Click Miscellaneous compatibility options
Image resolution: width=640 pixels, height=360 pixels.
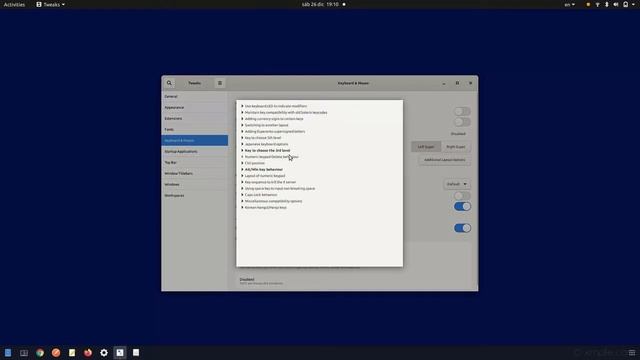tap(273, 201)
